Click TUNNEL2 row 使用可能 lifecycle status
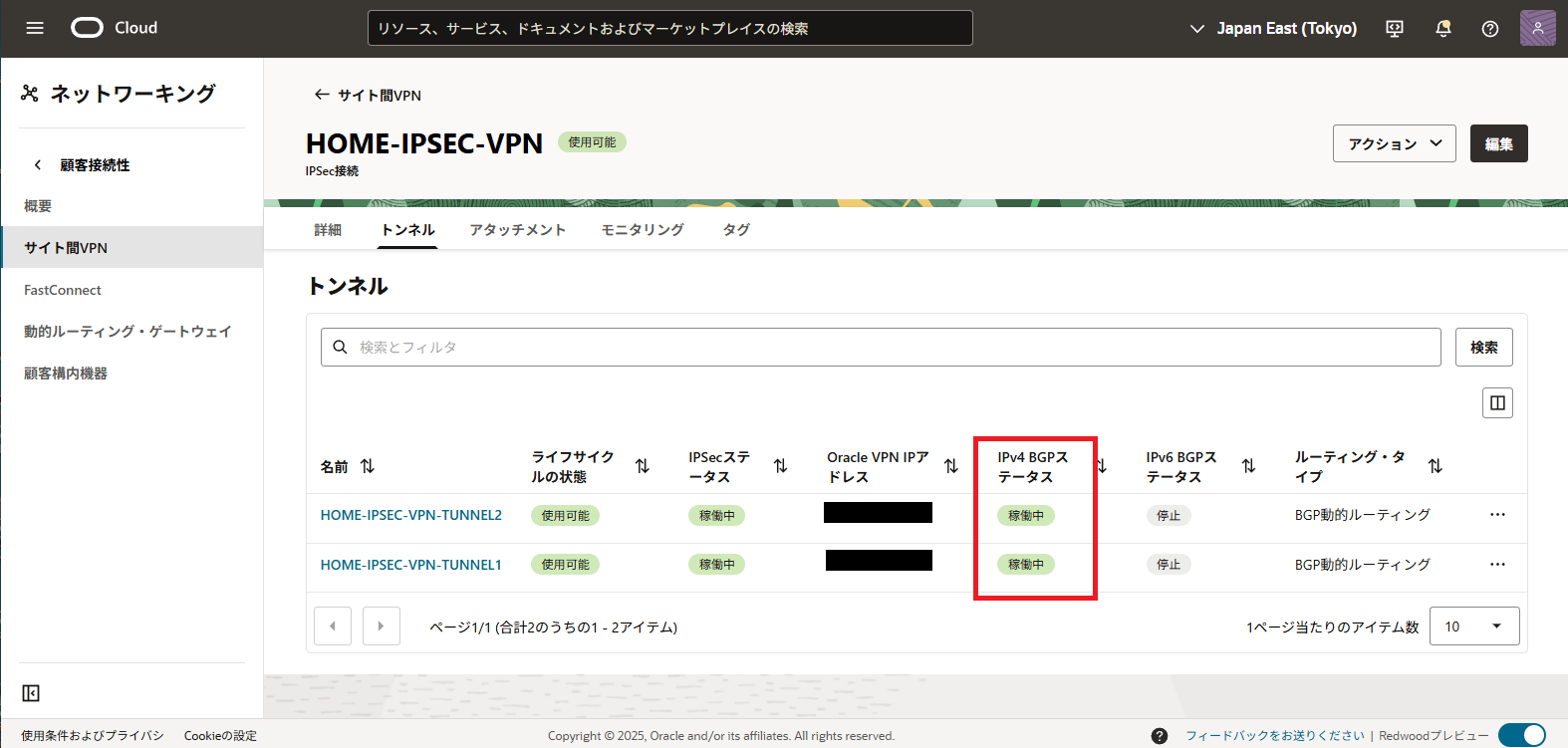Viewport: 1568px width, 748px height. coord(565,516)
